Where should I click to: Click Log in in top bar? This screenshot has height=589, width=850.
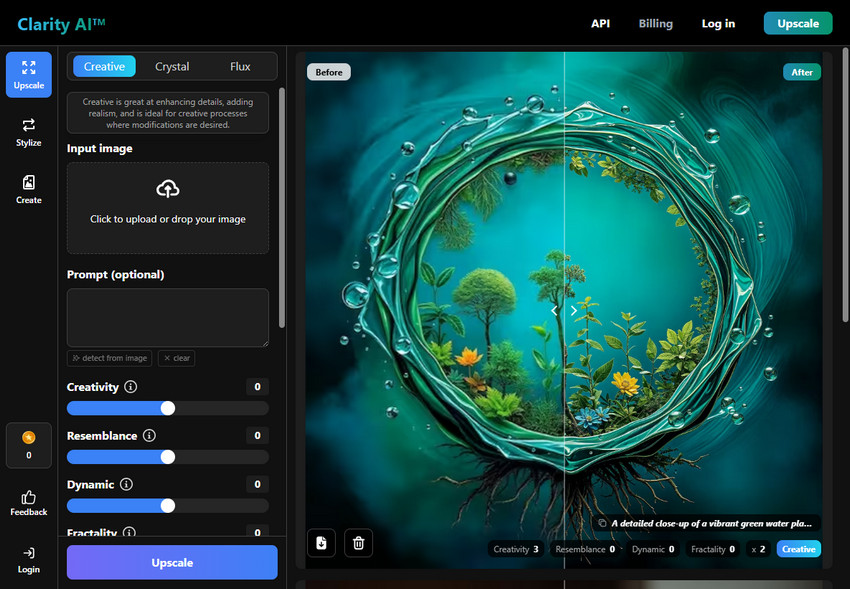coord(718,23)
